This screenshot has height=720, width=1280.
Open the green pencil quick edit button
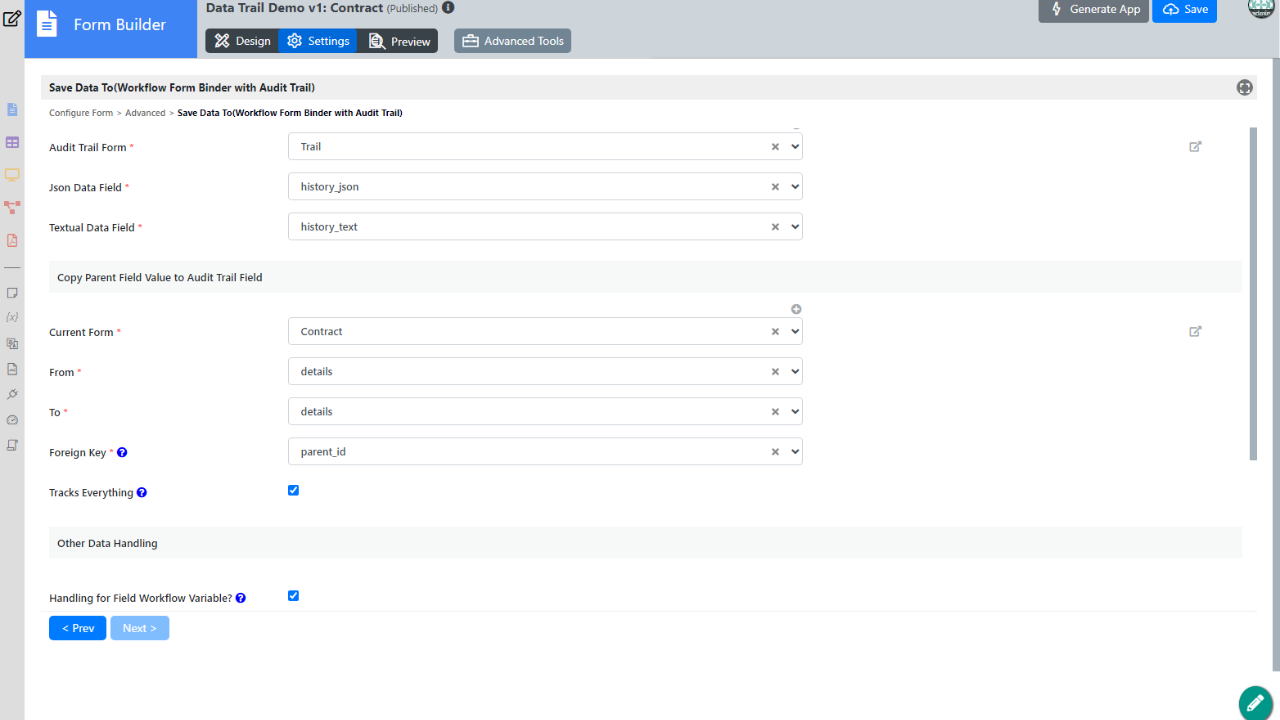(x=1255, y=703)
